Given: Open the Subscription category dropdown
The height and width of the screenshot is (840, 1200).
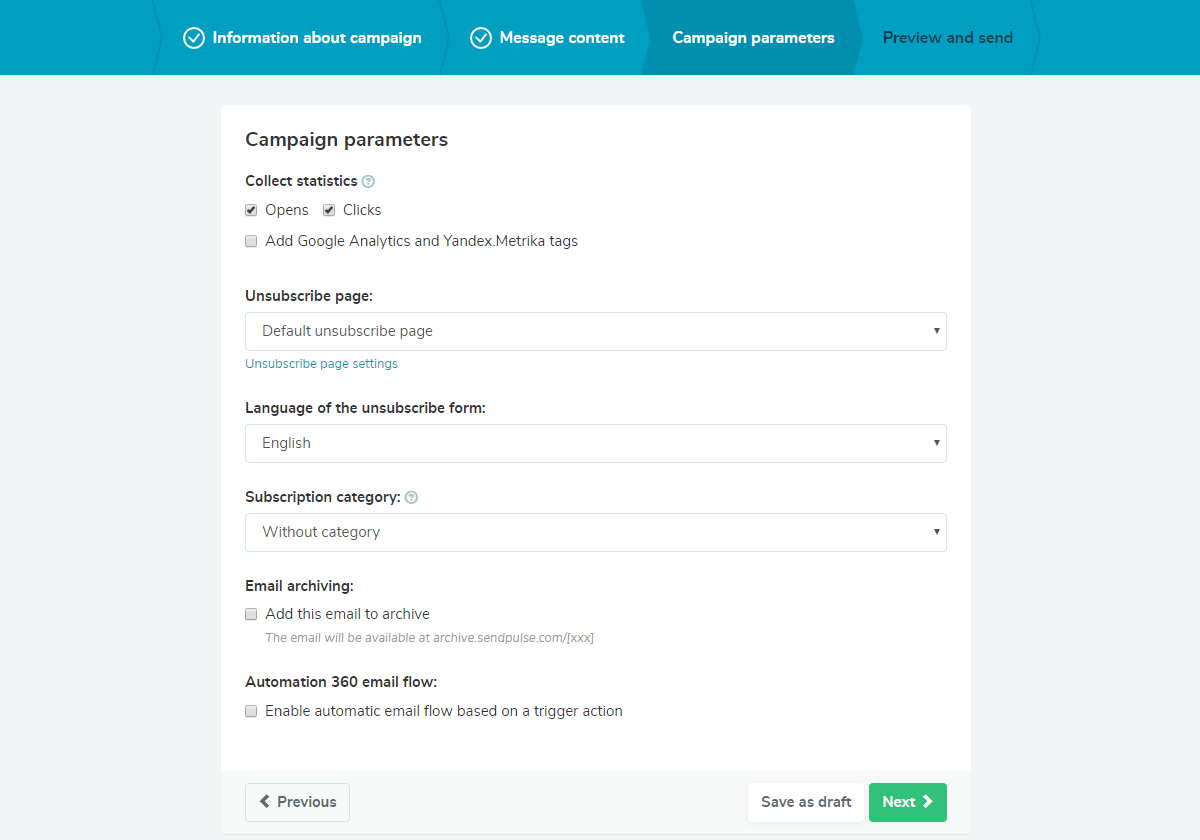Looking at the screenshot, I should 596,532.
